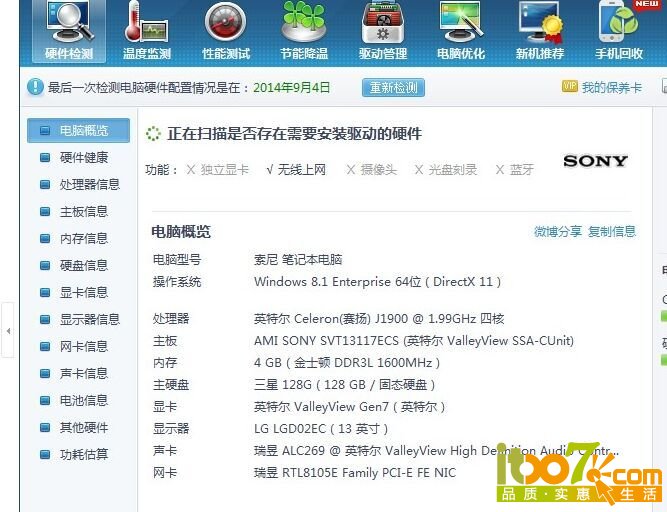Click the 金士顿 DDR3L memory value
667x512 pixels.
(347, 363)
